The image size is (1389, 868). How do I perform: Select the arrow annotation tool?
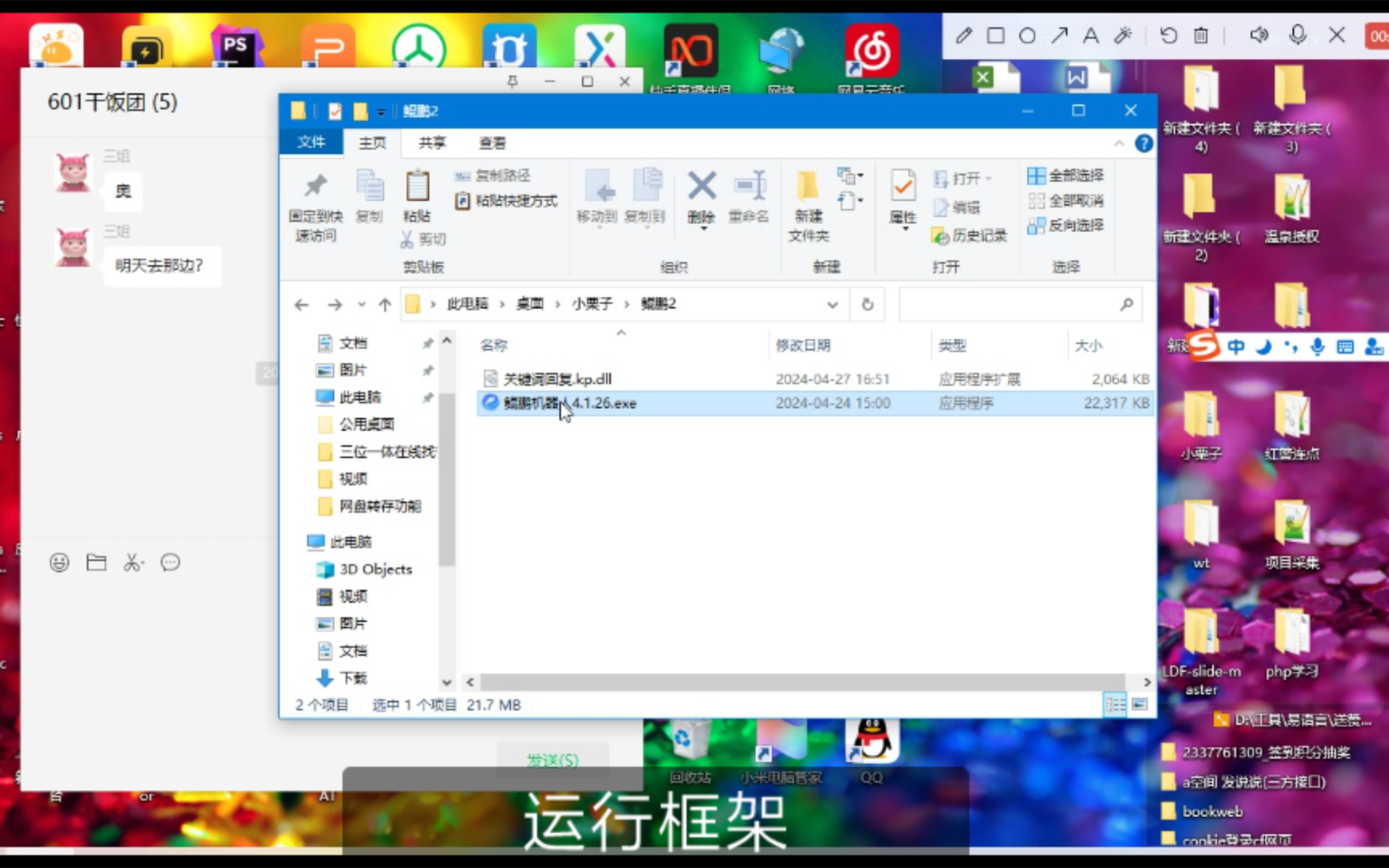pyautogui.click(x=1059, y=35)
